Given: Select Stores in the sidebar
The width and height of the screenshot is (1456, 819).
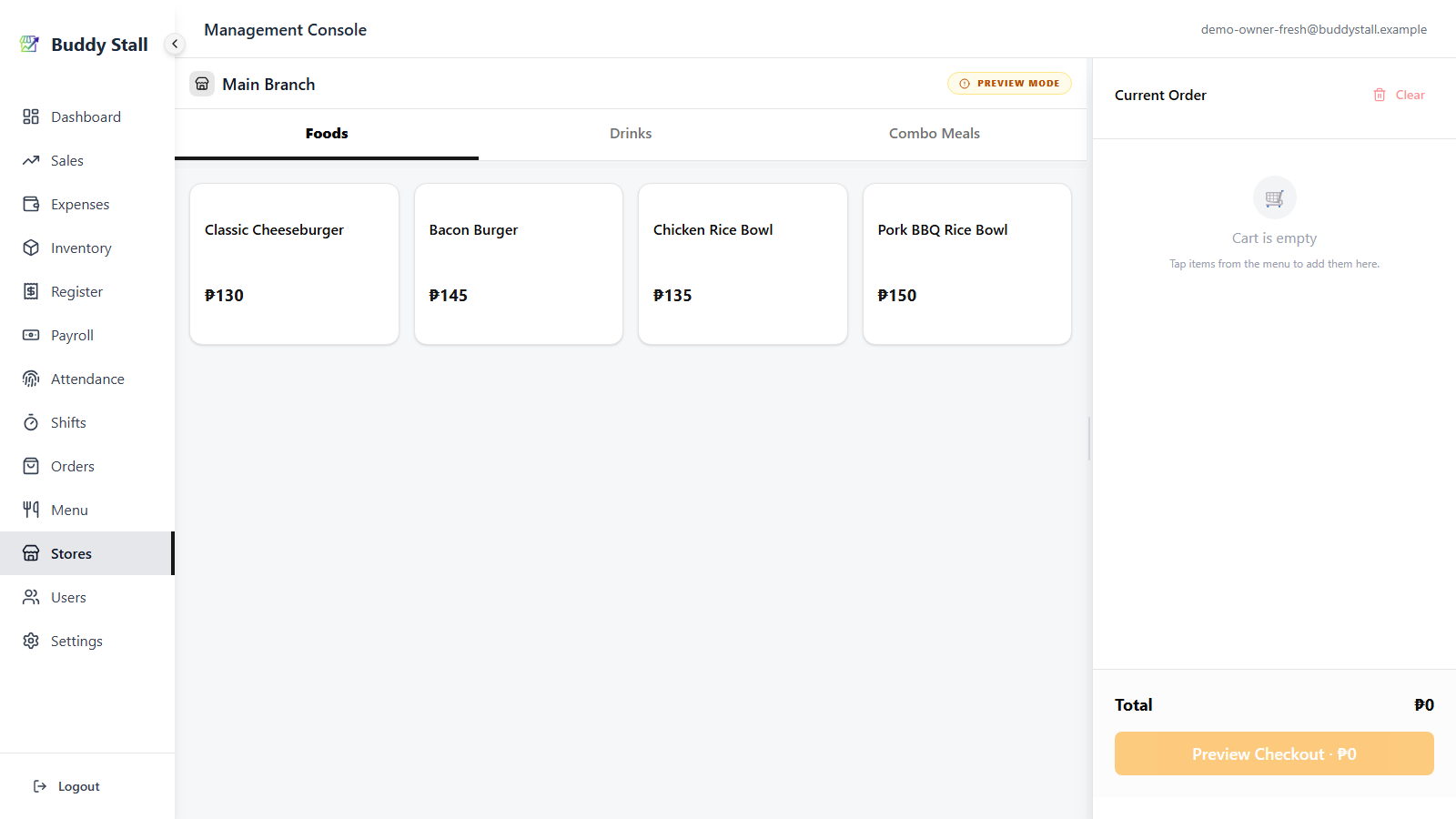Looking at the screenshot, I should (86, 553).
